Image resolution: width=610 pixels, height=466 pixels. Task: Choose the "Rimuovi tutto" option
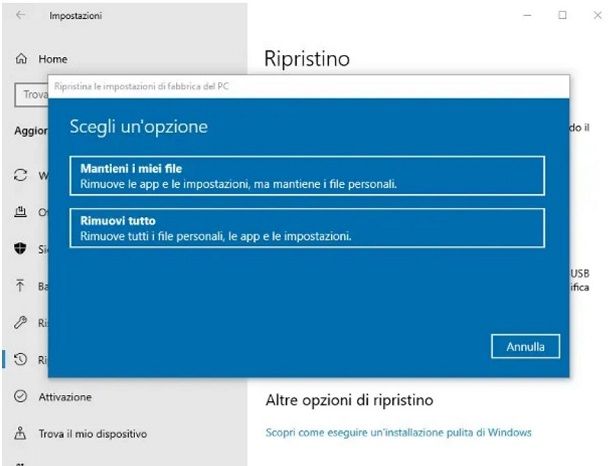tap(308, 228)
